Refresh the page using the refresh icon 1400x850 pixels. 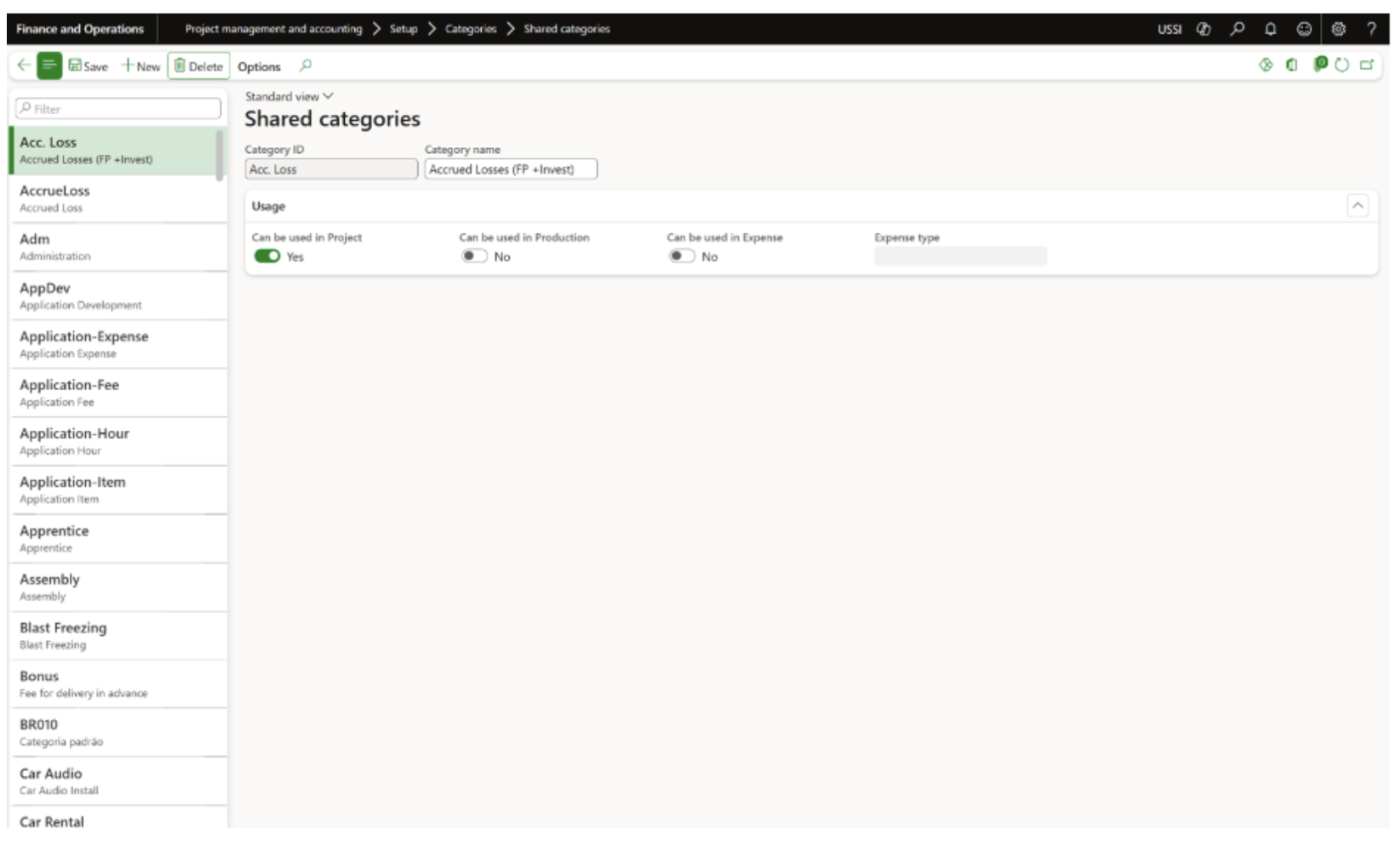point(1342,65)
